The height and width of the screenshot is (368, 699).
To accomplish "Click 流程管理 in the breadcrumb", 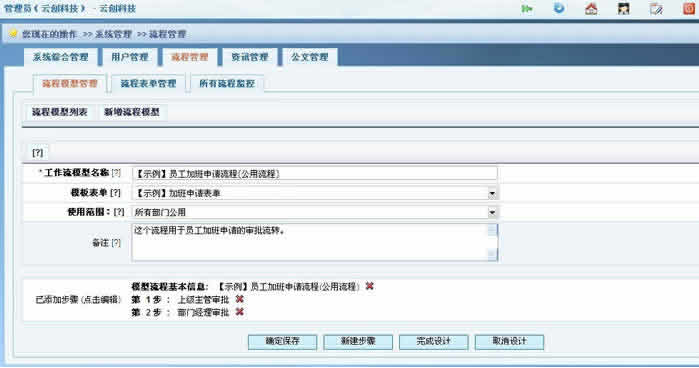I will 168,34.
